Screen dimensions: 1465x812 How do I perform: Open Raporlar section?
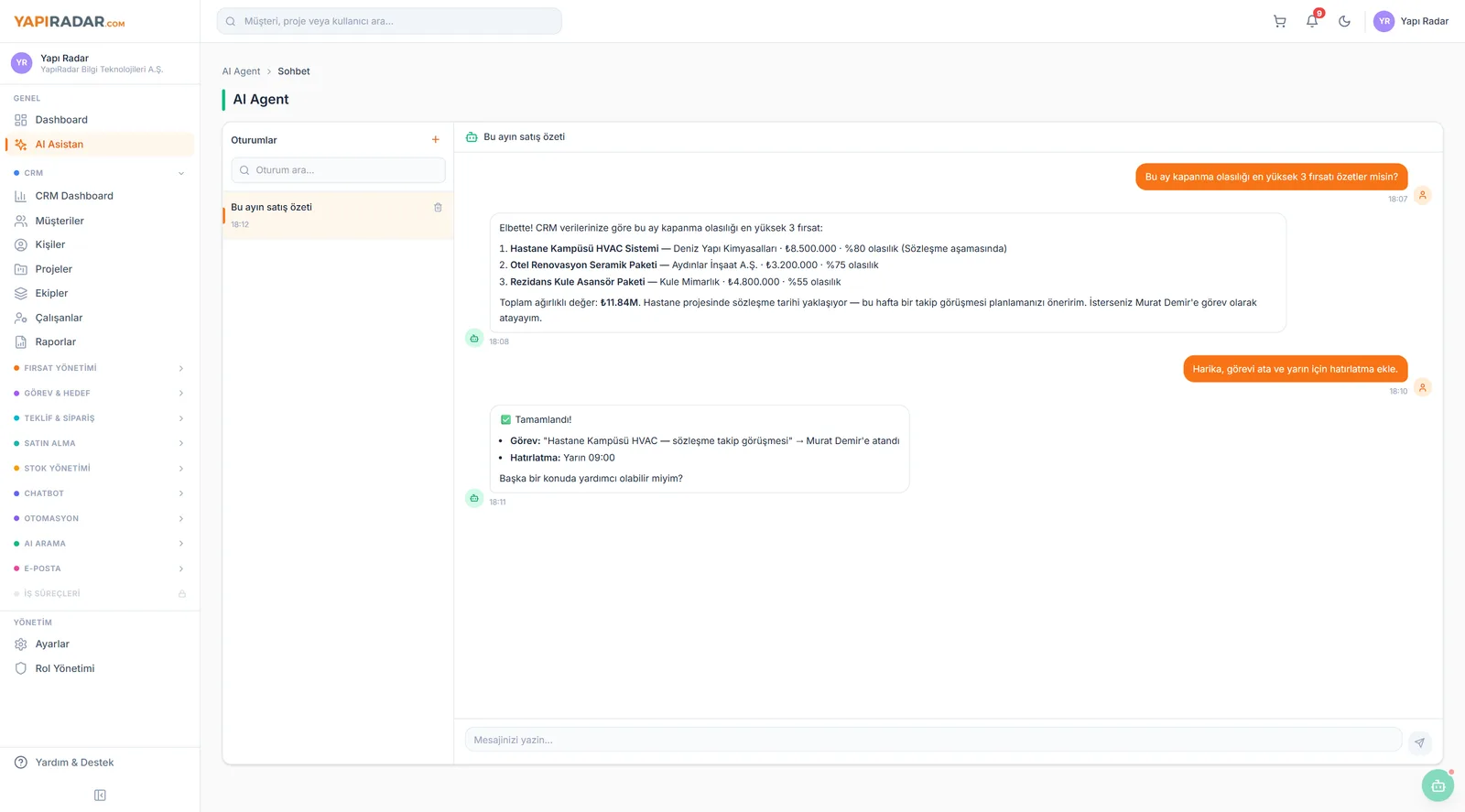100,342
